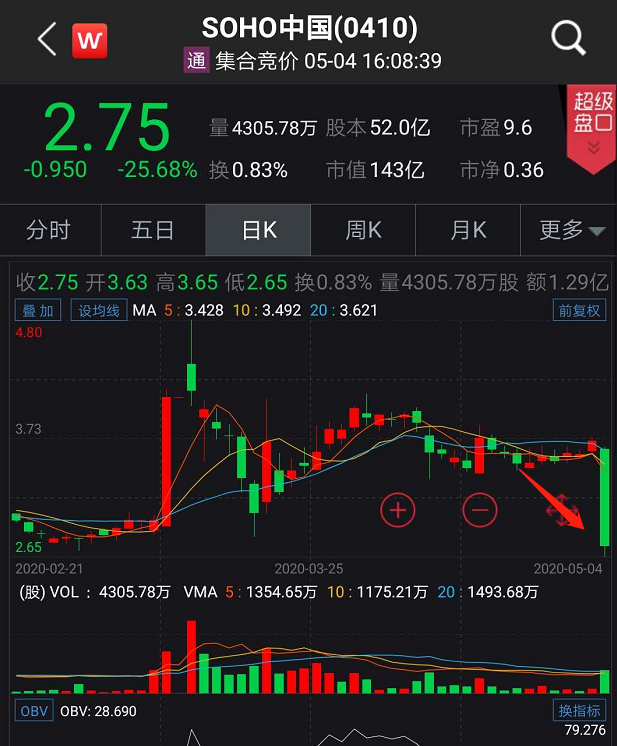The image size is (617, 746).
Task: Tap the 换 0.83% turnover in header
Action: point(248,170)
